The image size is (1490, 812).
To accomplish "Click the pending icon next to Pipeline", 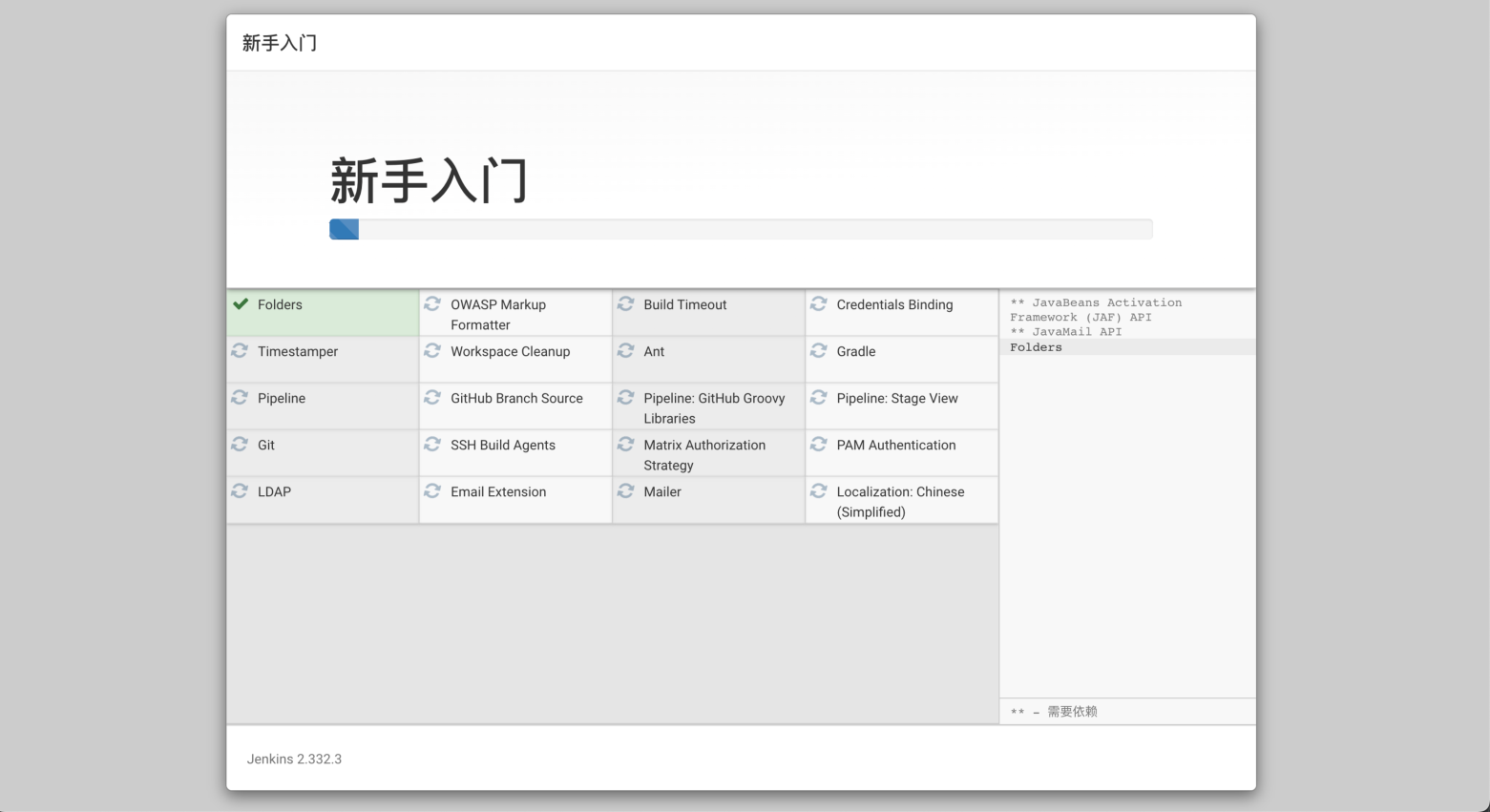I will coord(240,397).
